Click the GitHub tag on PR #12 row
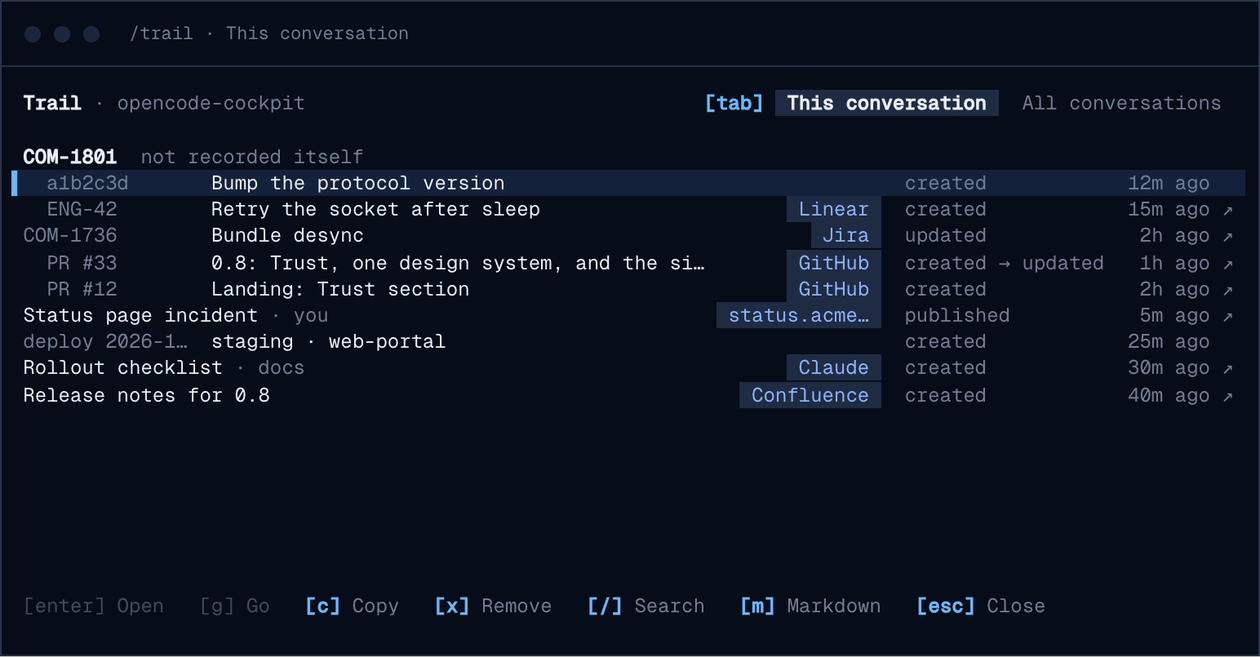The image size is (1260, 658). pyautogui.click(x=833, y=290)
